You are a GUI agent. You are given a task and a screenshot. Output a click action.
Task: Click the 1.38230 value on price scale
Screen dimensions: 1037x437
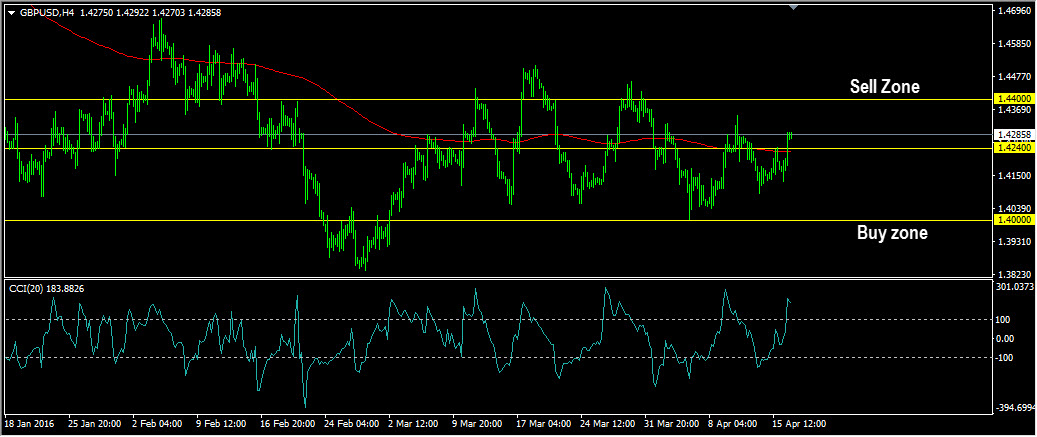[1013, 274]
